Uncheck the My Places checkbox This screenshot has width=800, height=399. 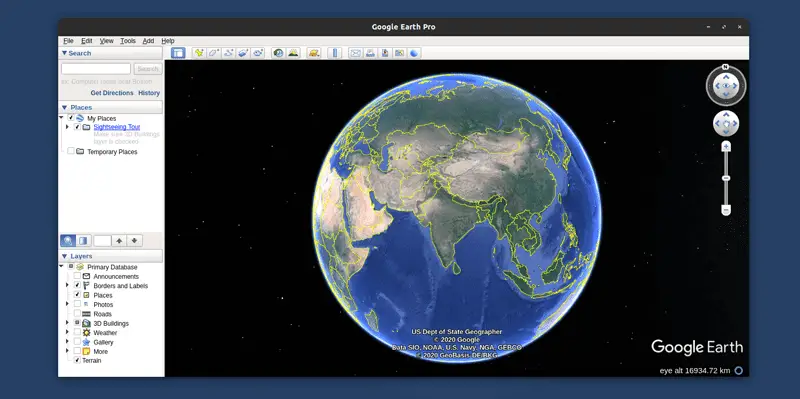(71, 118)
